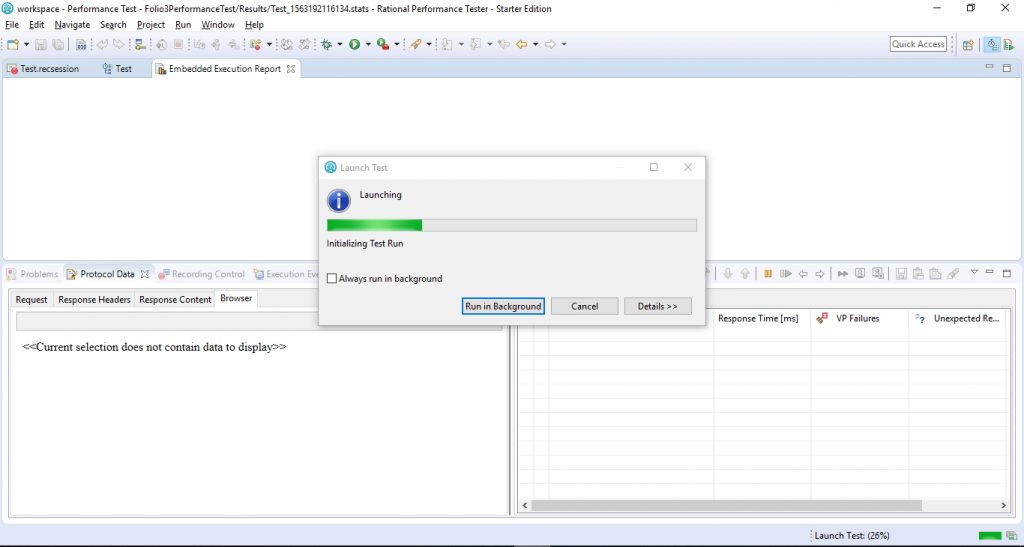Open the Recording Control tab

201,274
